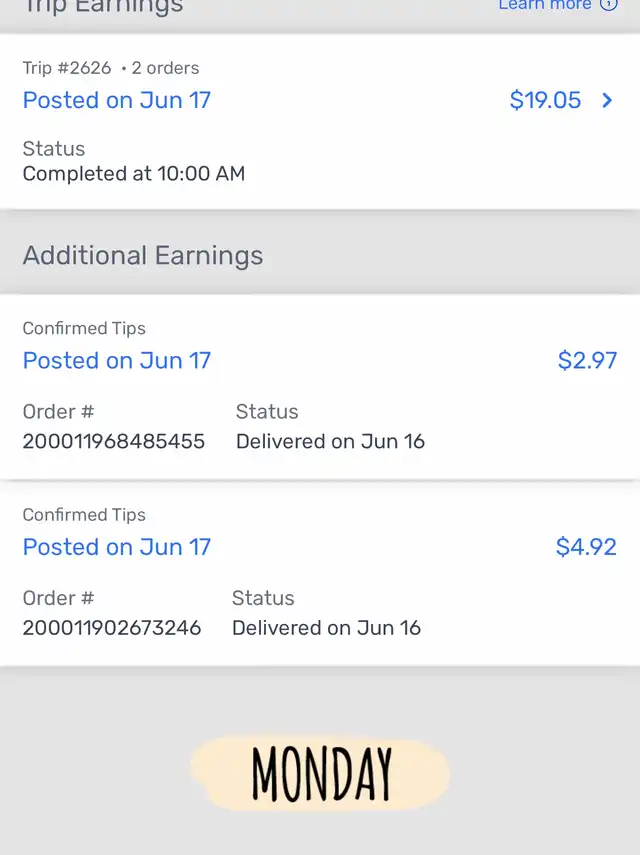Tap Delivered status for order ending 3246
This screenshot has height=855, width=640.
pyautogui.click(x=326, y=628)
